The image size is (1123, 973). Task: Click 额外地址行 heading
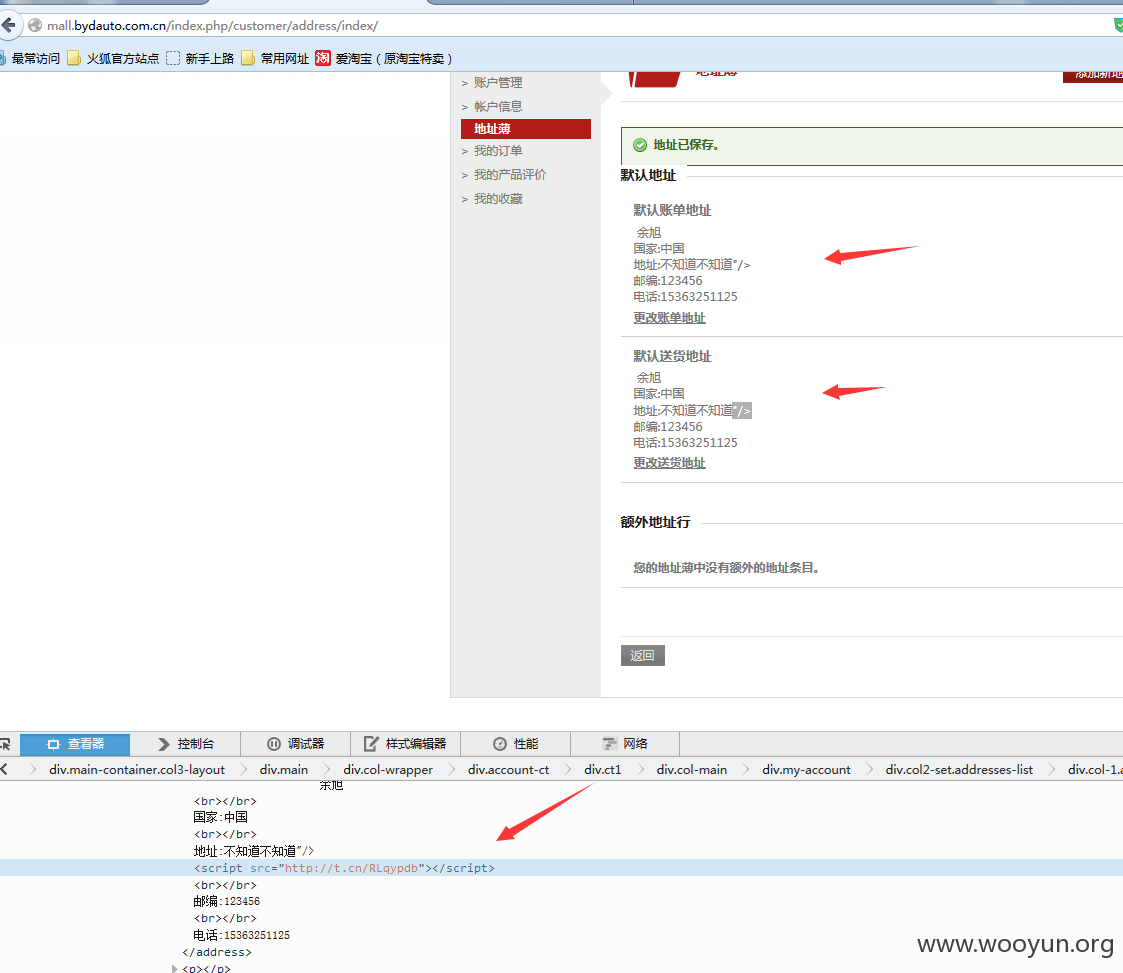coord(655,523)
